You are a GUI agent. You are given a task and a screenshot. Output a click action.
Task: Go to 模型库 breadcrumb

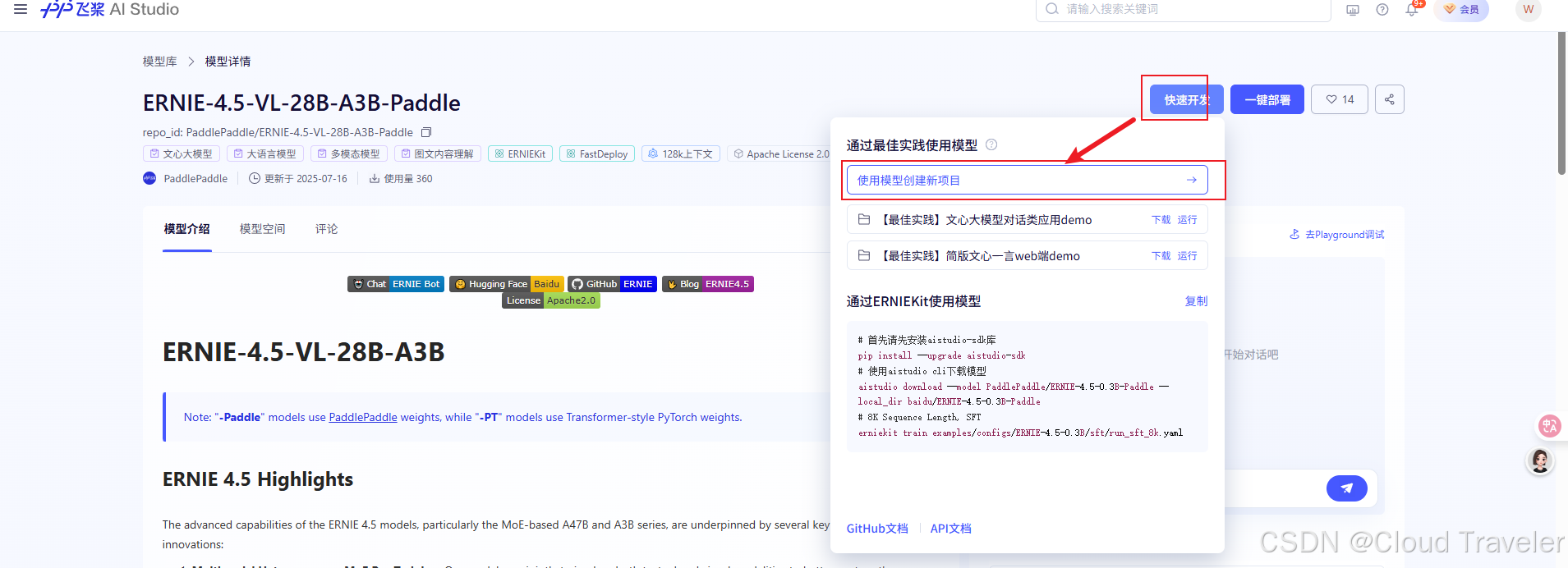click(x=159, y=62)
